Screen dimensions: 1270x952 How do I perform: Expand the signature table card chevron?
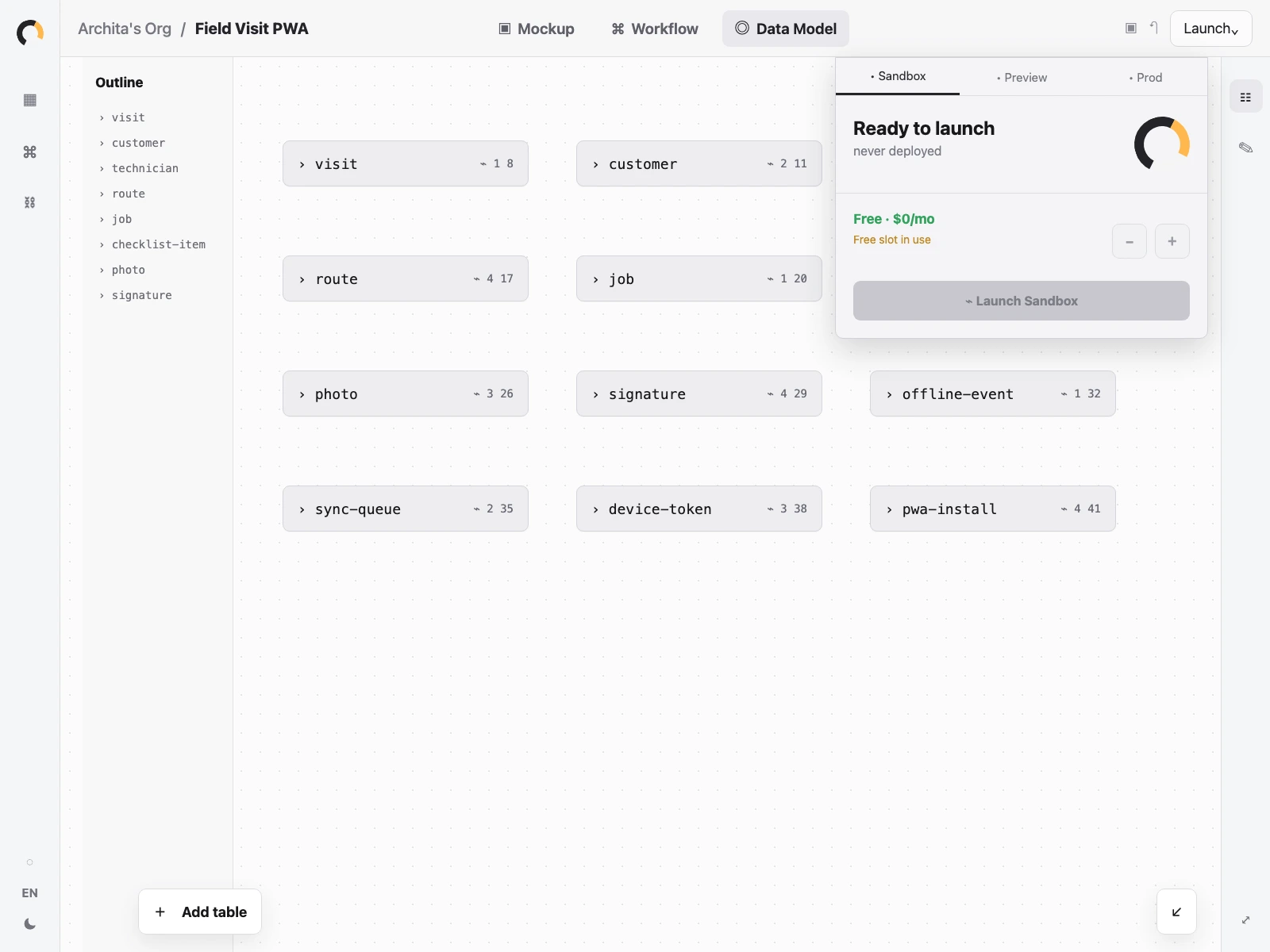click(x=595, y=394)
